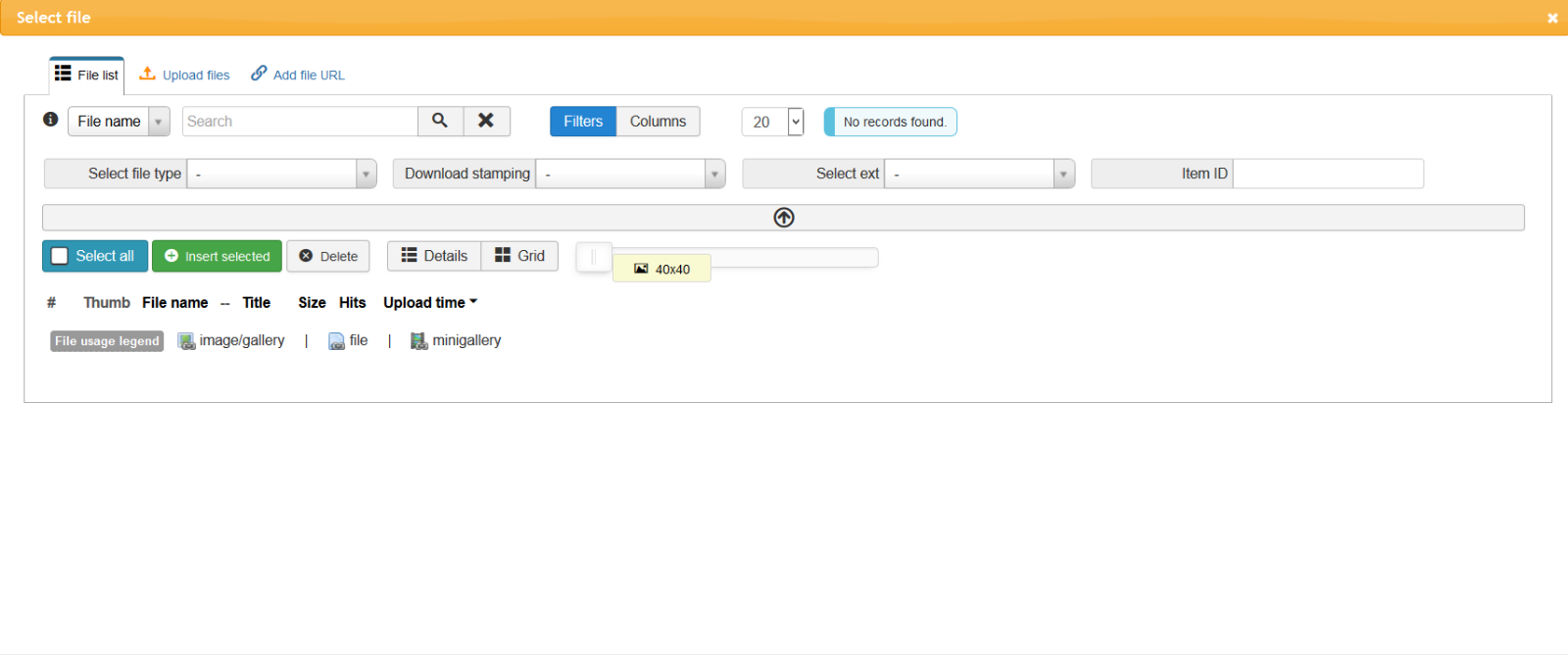
Task: Open the 20 per page dropdown
Action: pos(772,122)
